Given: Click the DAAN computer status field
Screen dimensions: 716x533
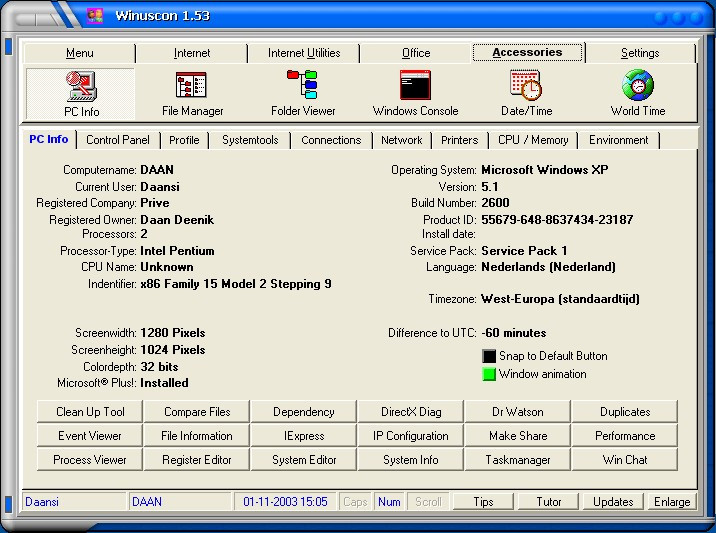Looking at the screenshot, I should pos(180,501).
